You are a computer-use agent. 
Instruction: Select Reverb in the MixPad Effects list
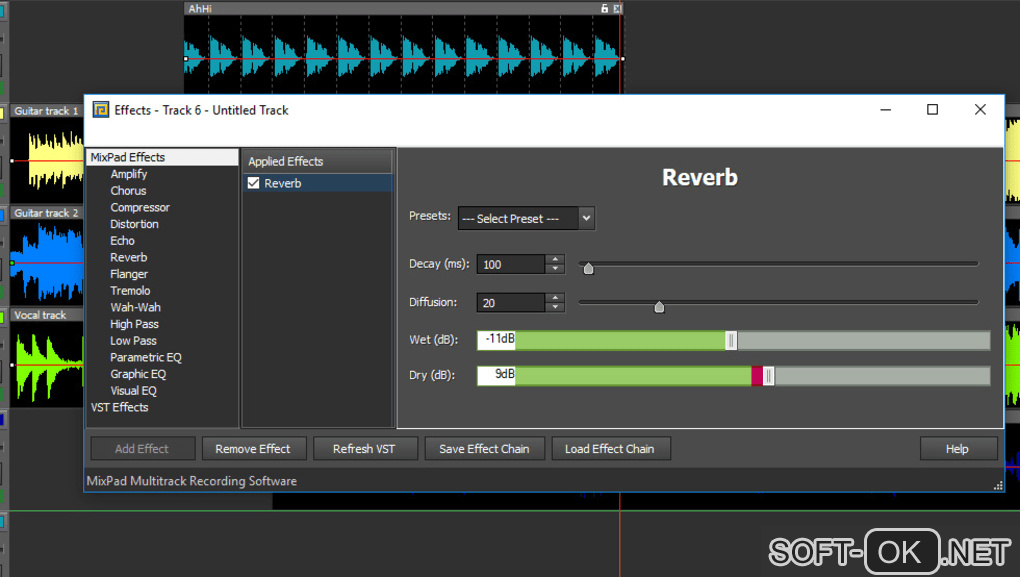(x=129, y=258)
